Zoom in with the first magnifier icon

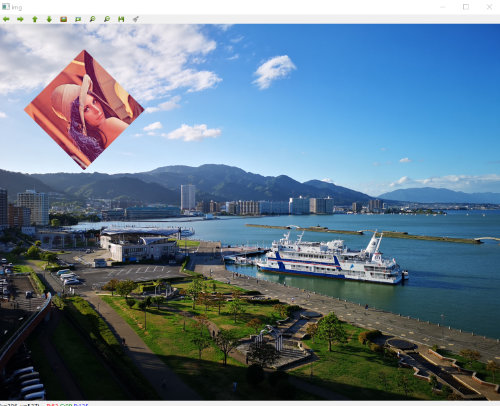(x=92, y=19)
